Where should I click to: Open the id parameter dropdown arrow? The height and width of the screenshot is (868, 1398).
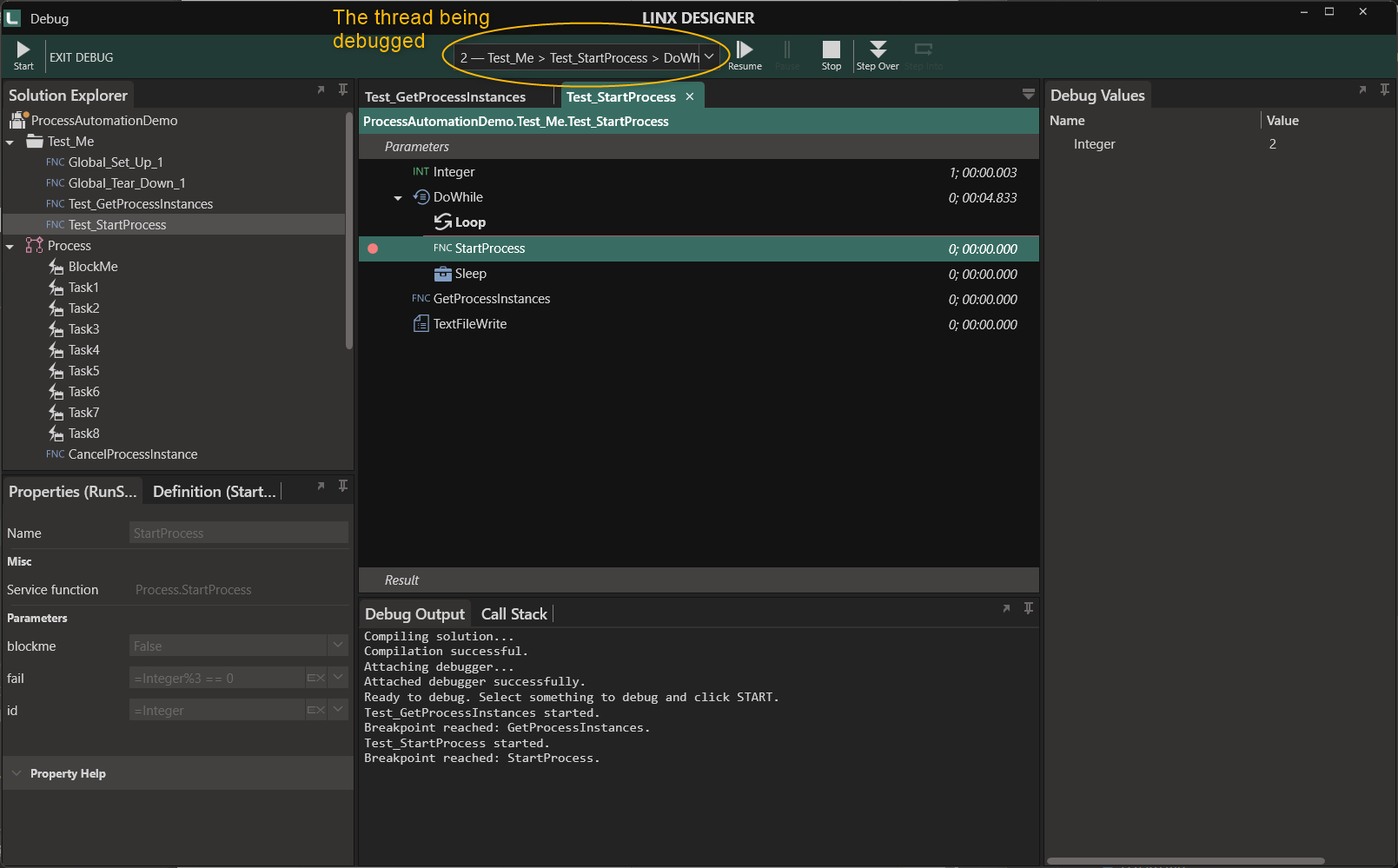point(338,710)
